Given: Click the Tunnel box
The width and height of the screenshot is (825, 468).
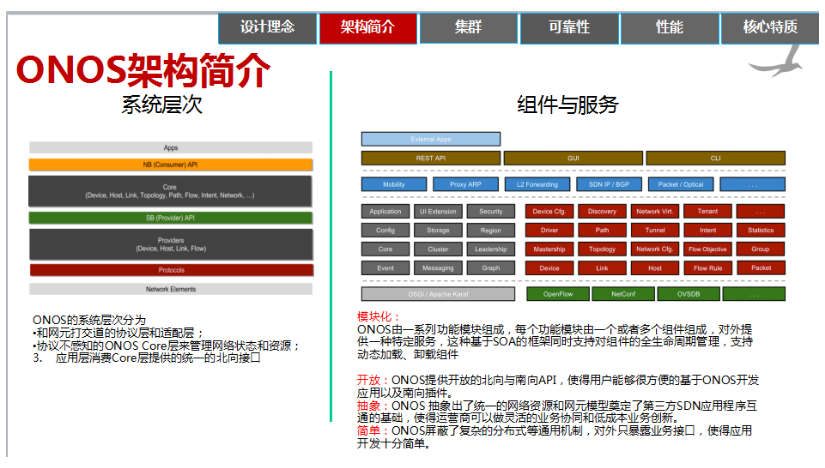Looking at the screenshot, I should point(655,230).
